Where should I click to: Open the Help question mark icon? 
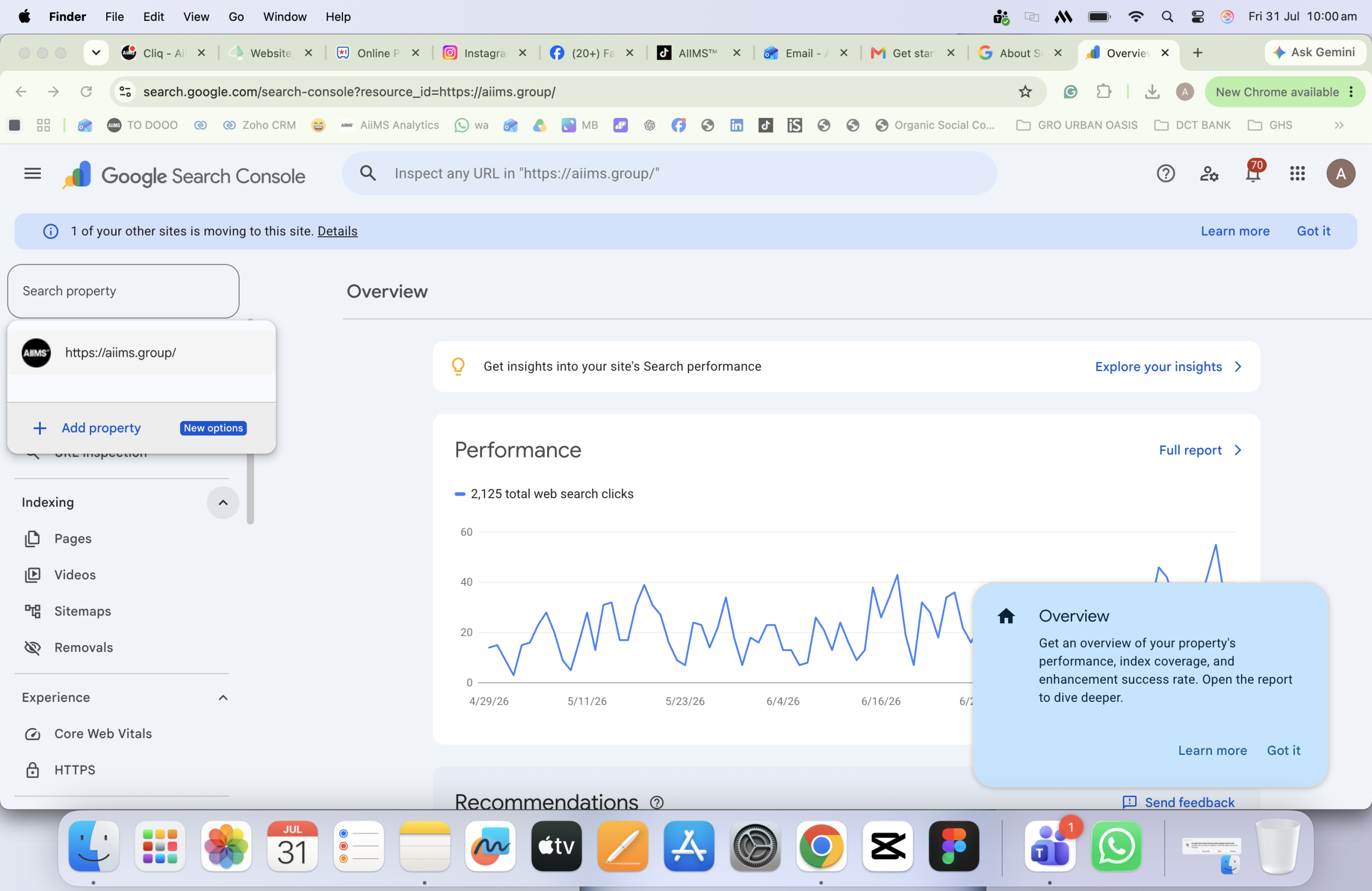[1166, 174]
